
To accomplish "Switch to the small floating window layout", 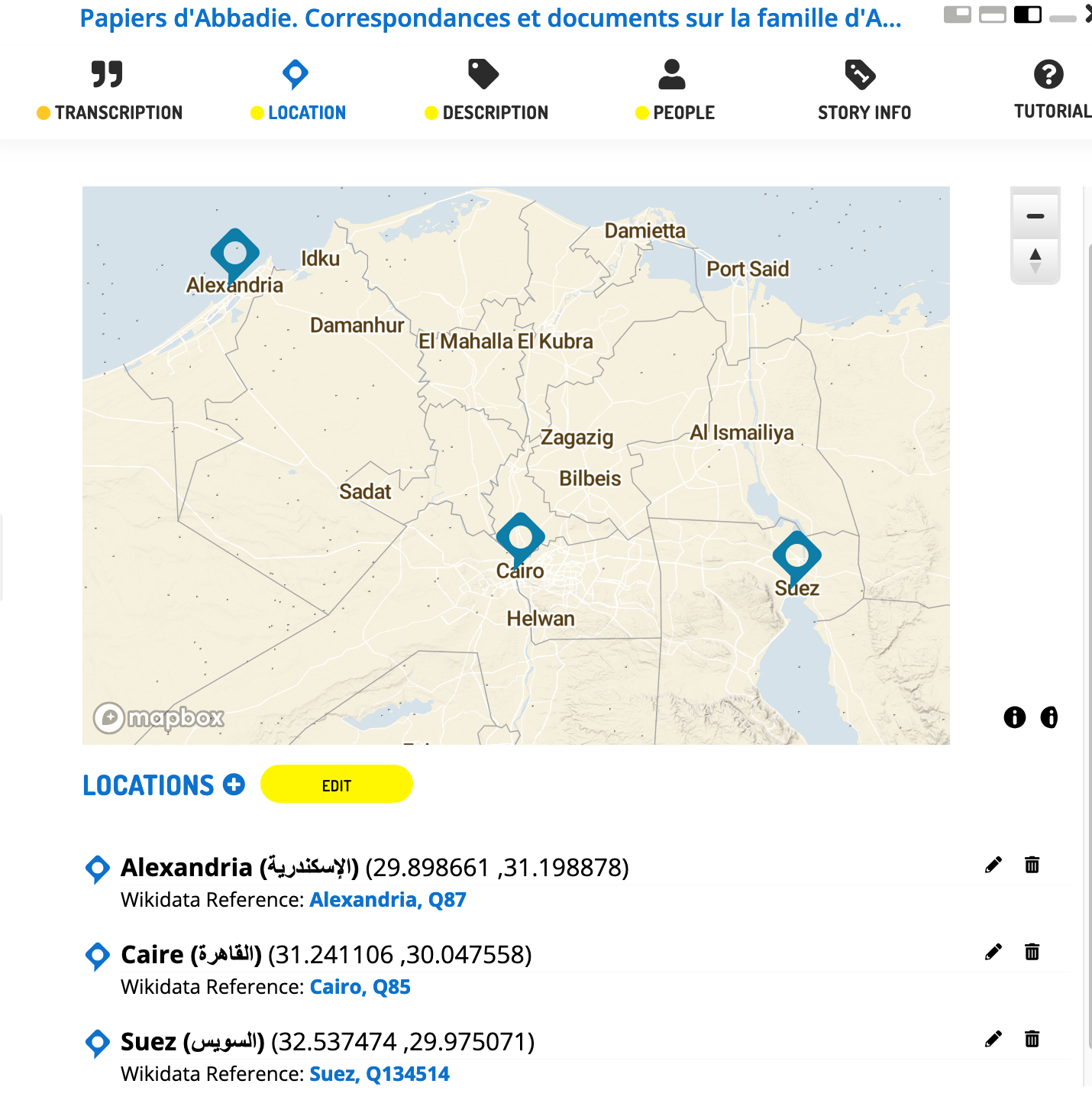I will 957,15.
